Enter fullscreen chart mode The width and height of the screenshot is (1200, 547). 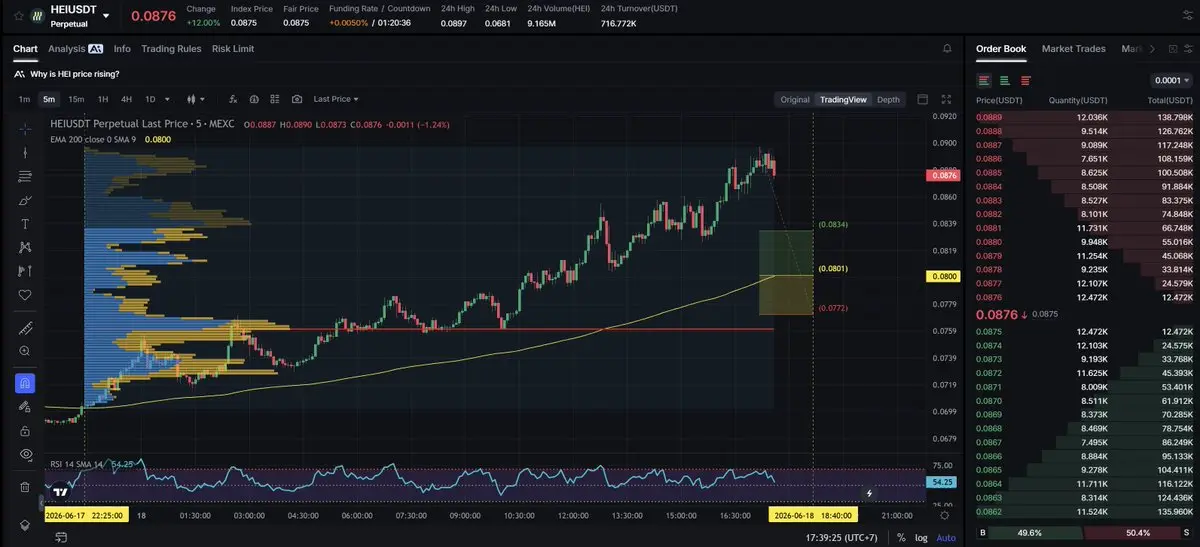[x=947, y=99]
